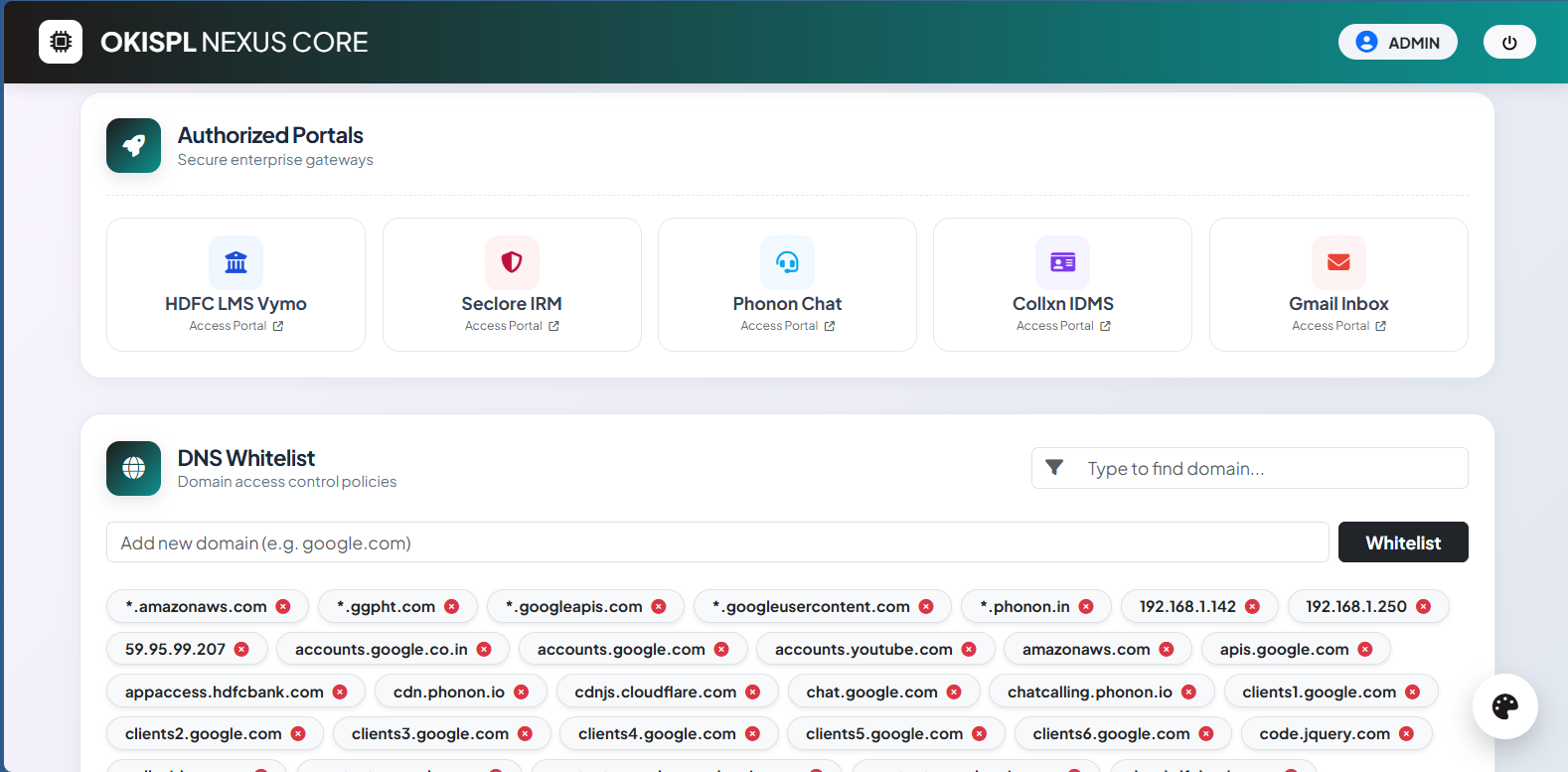The height and width of the screenshot is (772, 1568).
Task: Remove appaccess.hdfcbank.com from whitelist
Action: pyautogui.click(x=340, y=692)
